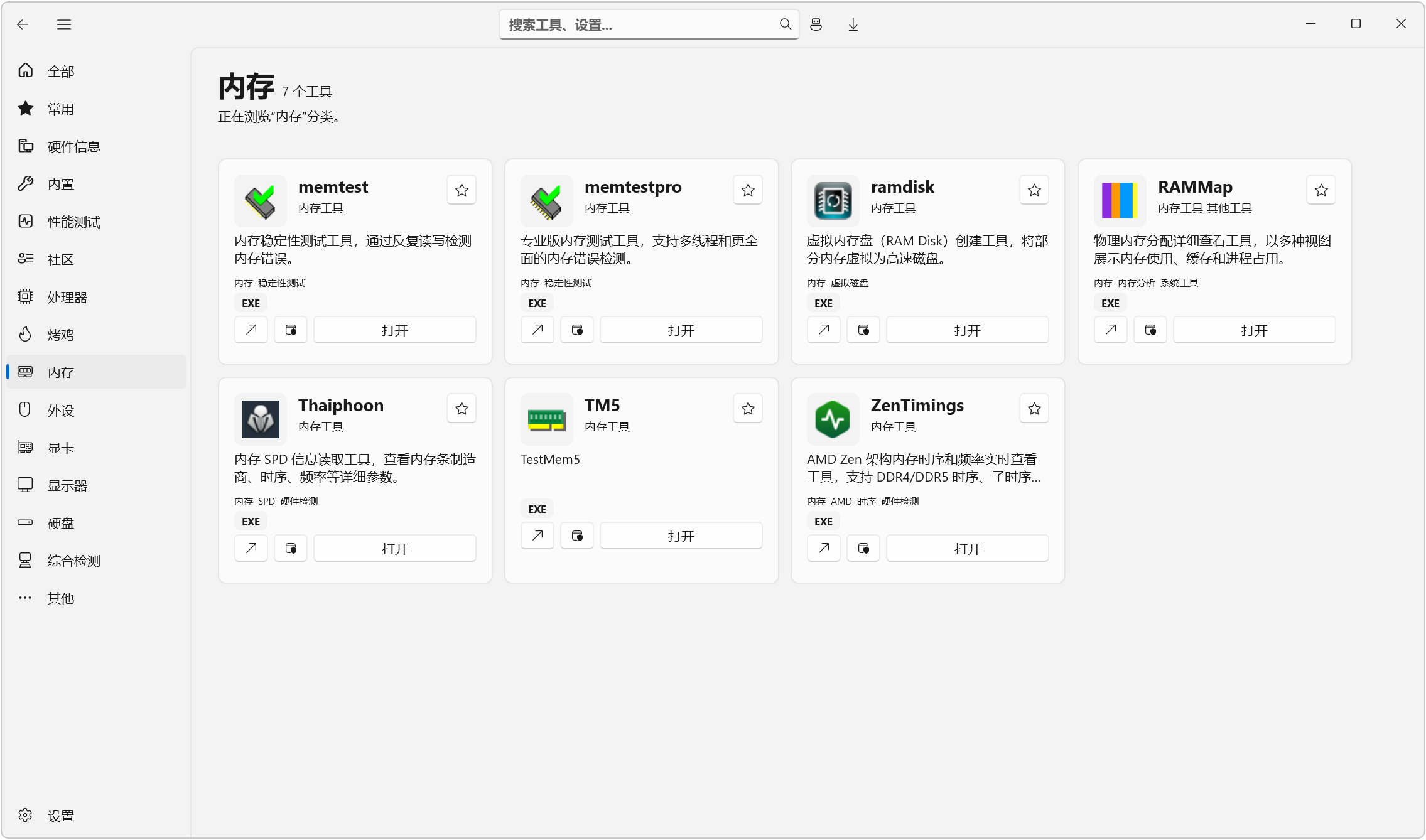Open 烤鸡 stress test category

point(96,335)
